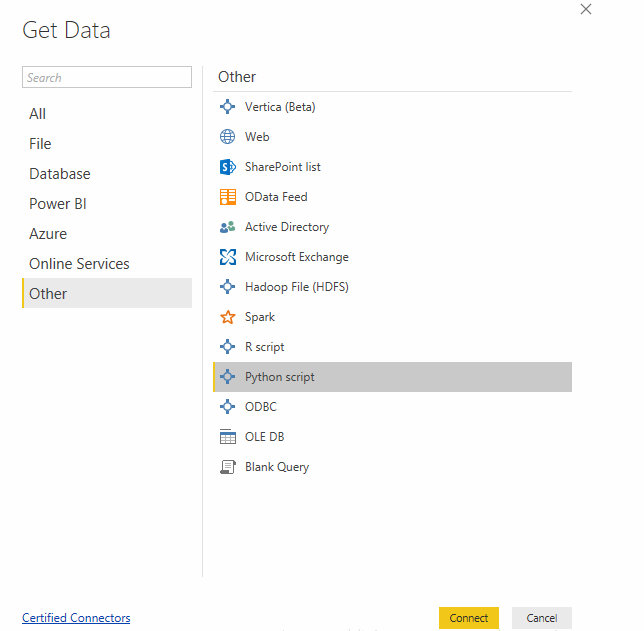Click the Blank Query scroll icon

(228, 467)
